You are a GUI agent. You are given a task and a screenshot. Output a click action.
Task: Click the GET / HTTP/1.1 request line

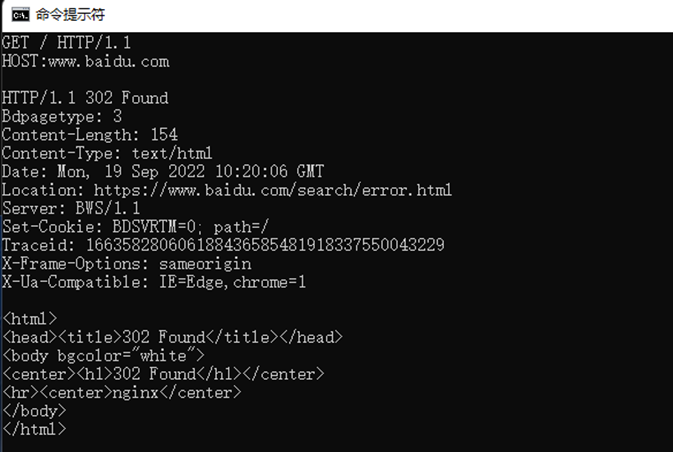[x=66, y=44]
